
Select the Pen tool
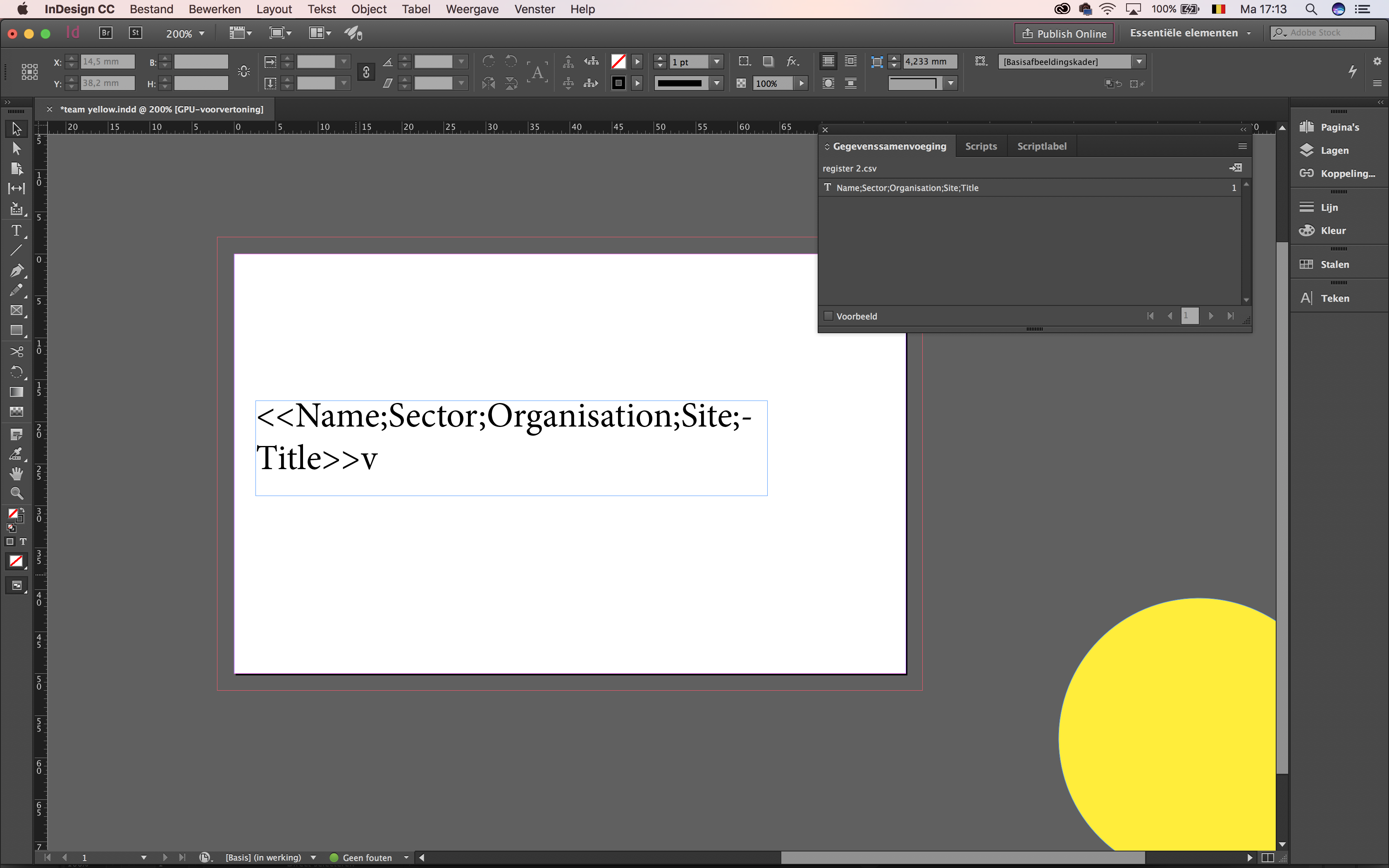(16, 270)
